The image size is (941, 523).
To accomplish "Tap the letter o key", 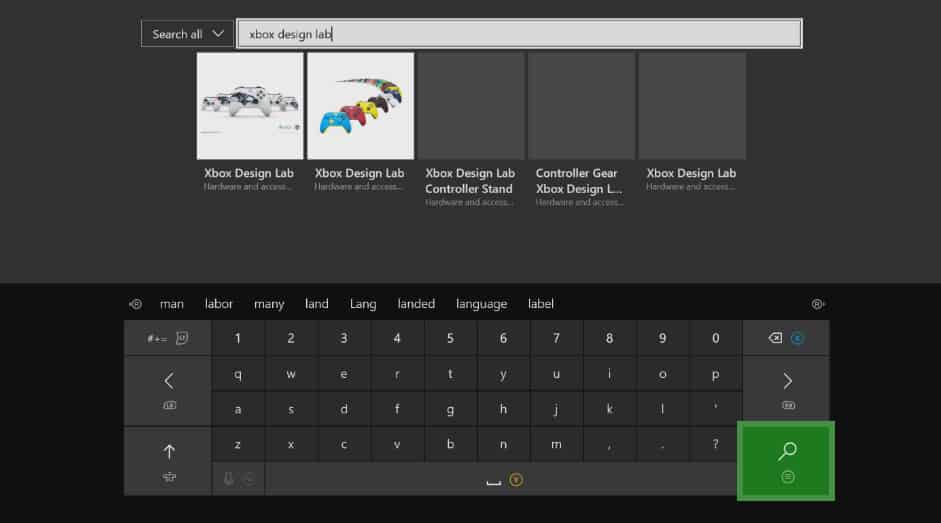I will pos(663,374).
